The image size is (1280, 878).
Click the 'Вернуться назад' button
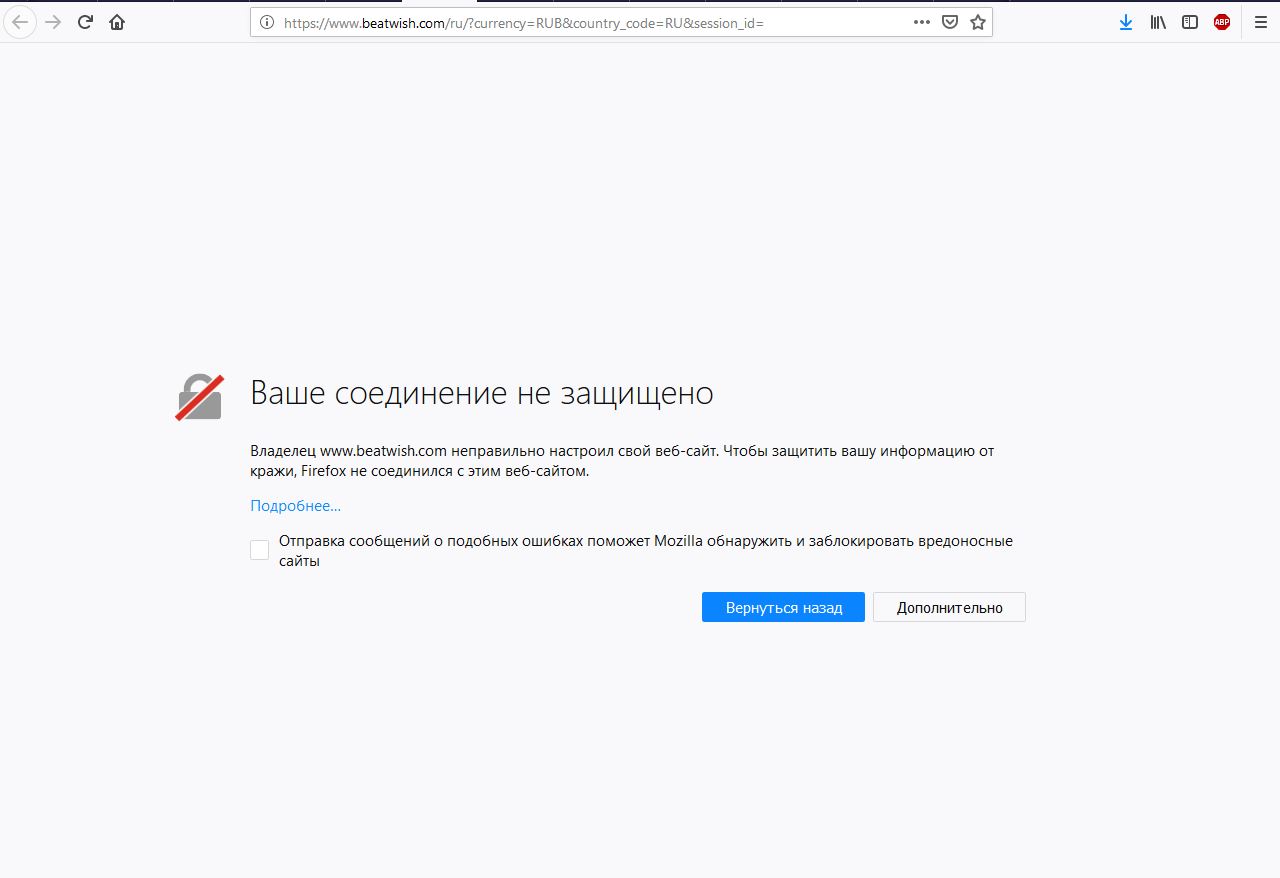[783, 607]
